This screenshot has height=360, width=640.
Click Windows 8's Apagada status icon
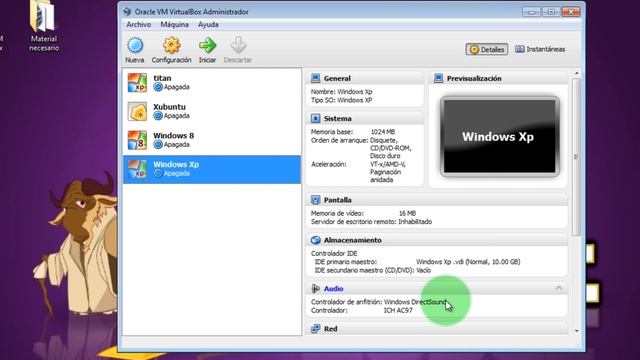pyautogui.click(x=158, y=144)
